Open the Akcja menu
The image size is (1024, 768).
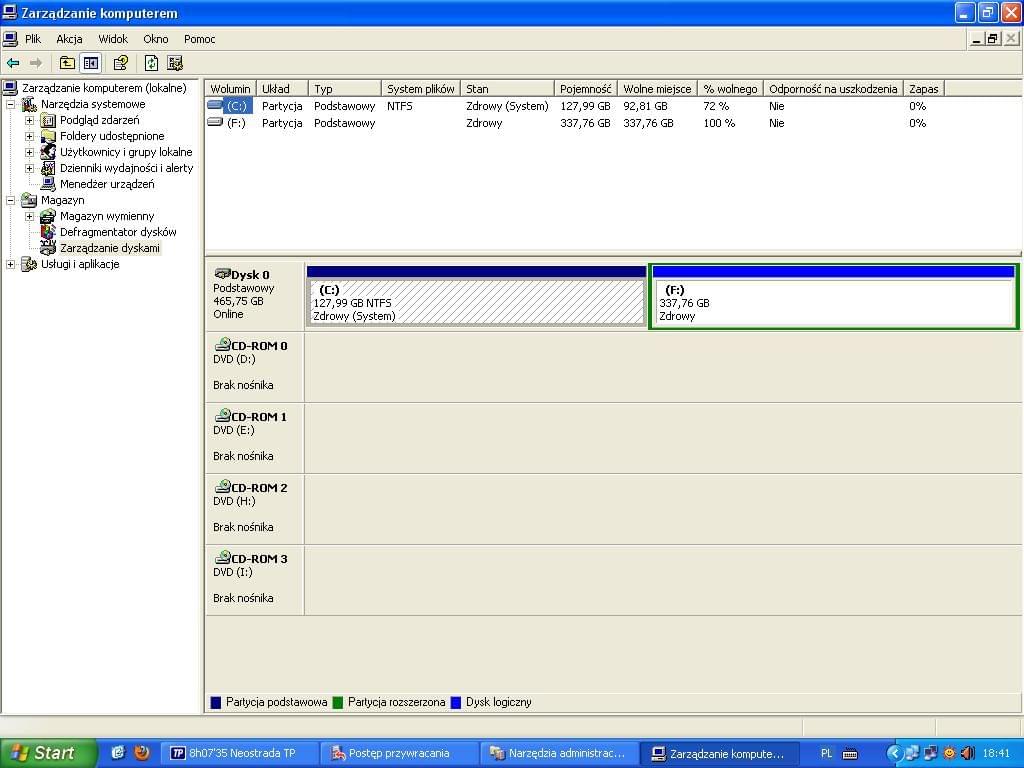(69, 39)
